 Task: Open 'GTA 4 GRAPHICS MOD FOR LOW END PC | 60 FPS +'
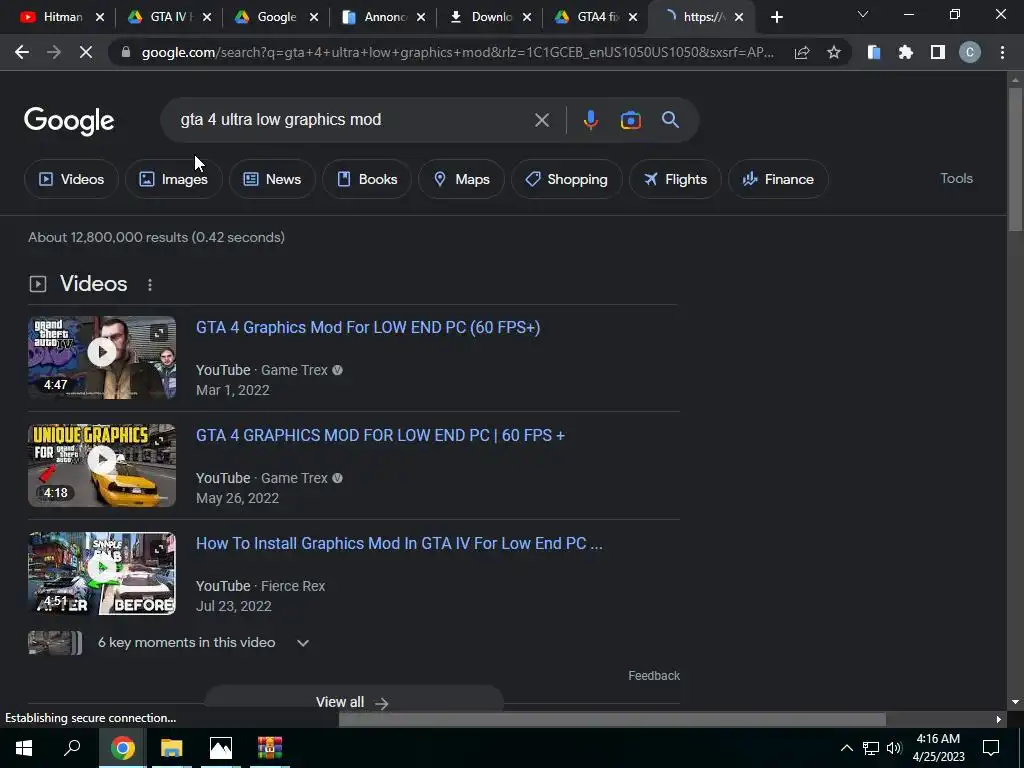pyautogui.click(x=380, y=435)
